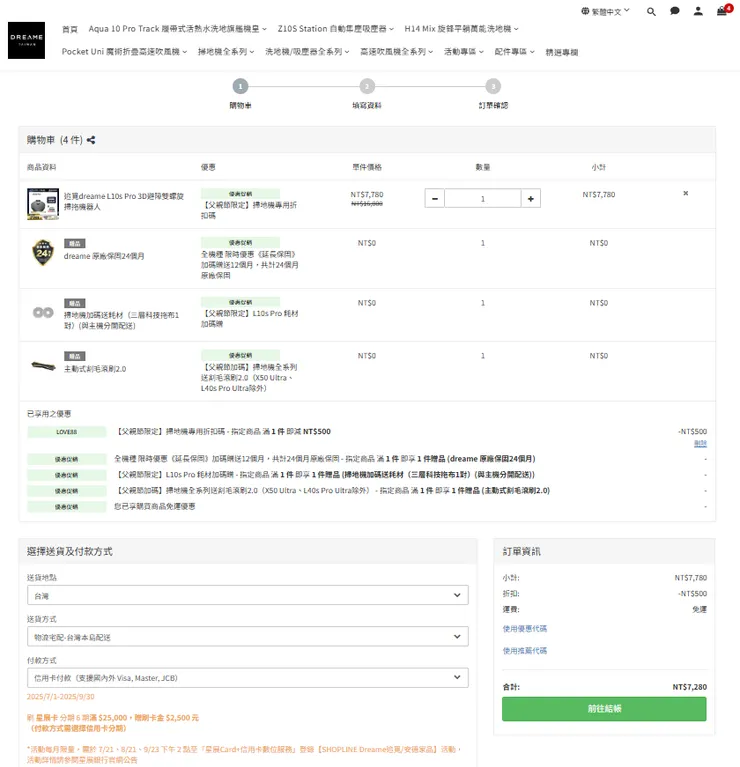Select the 送貨地點 dropdown showing 台灣
The height and width of the screenshot is (767, 740).
247,595
